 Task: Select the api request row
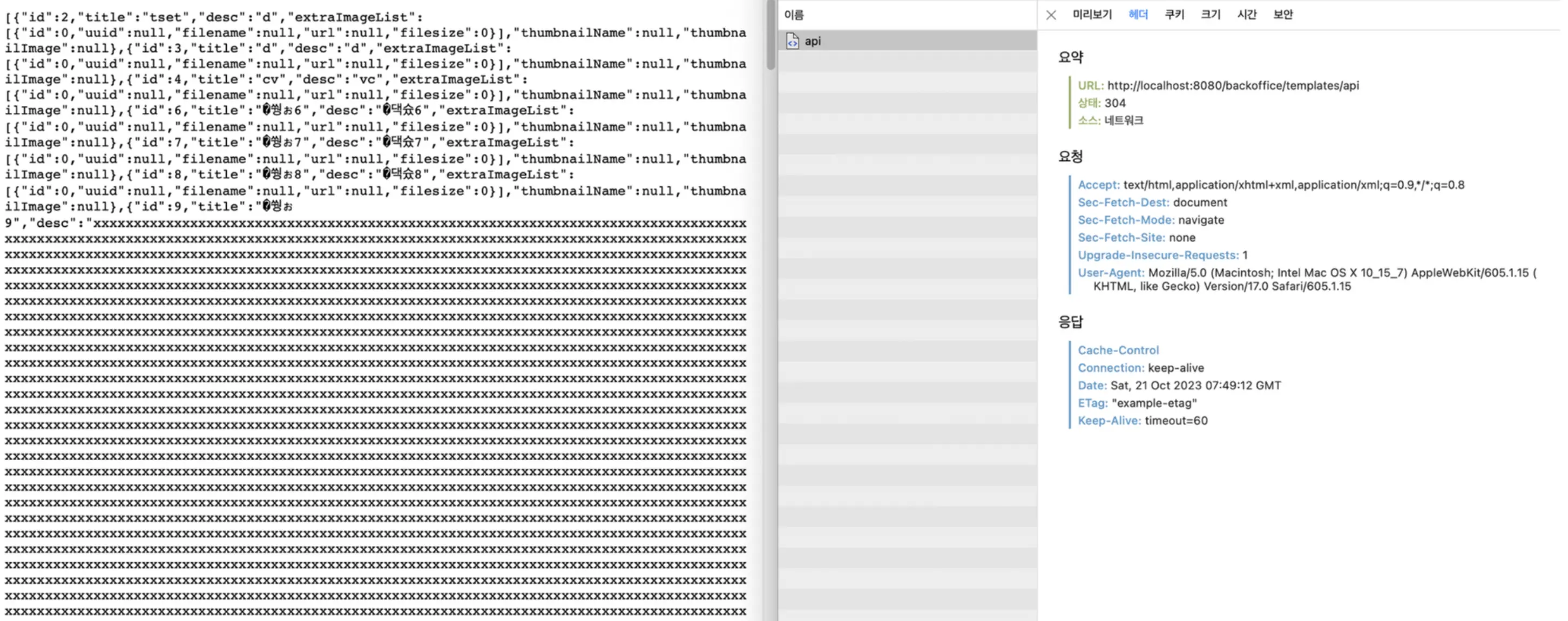[x=907, y=41]
